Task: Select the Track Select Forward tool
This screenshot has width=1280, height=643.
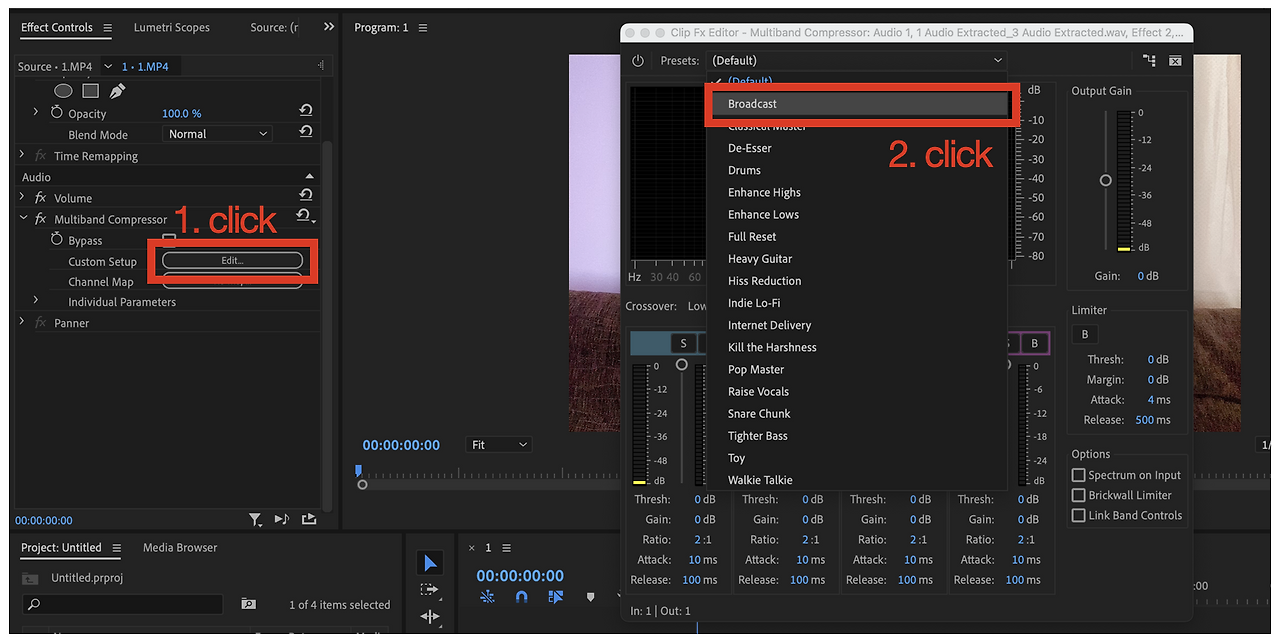Action: click(430, 591)
